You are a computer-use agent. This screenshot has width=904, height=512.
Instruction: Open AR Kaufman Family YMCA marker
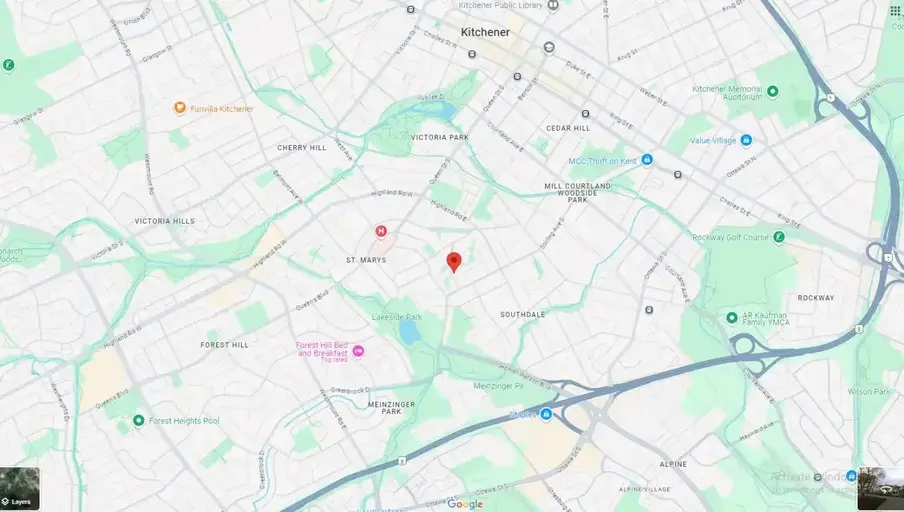coord(732,318)
